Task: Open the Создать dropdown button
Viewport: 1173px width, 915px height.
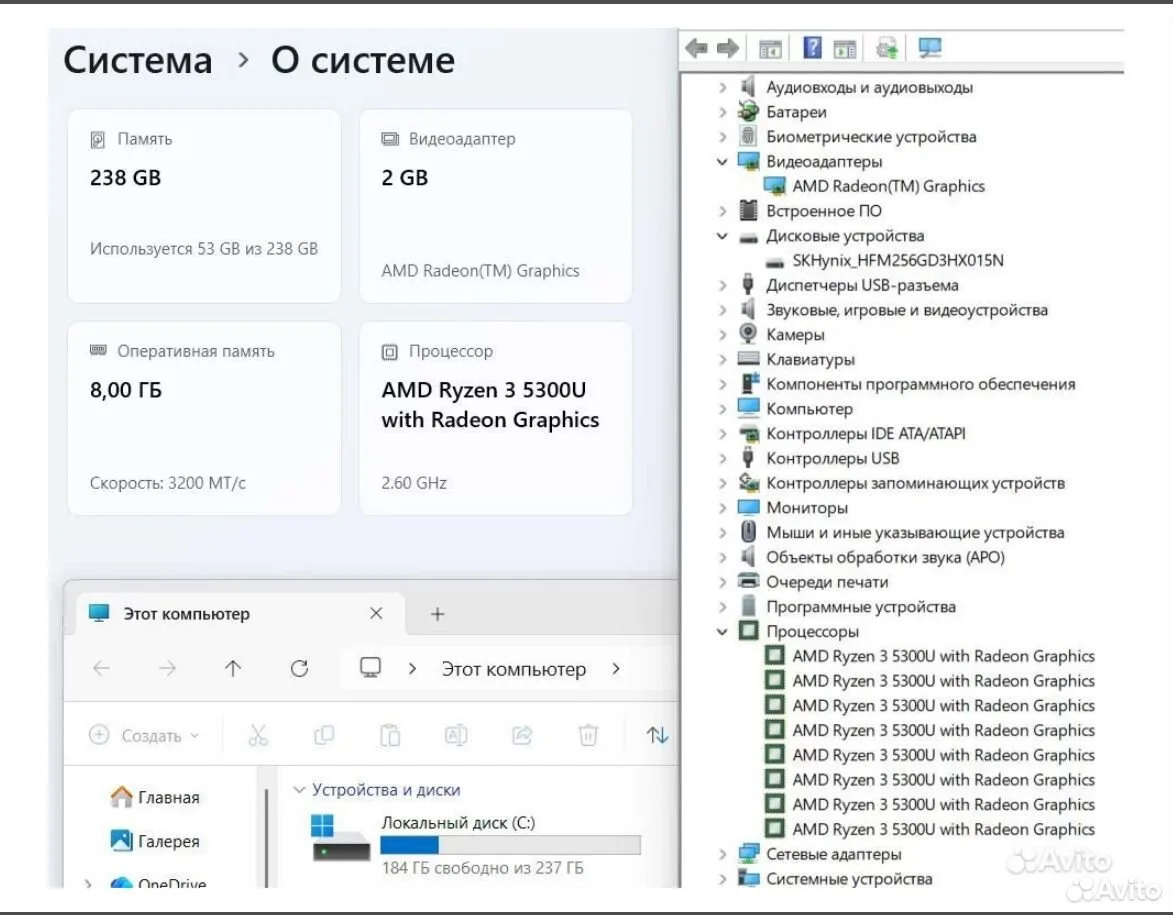Action: (144, 735)
